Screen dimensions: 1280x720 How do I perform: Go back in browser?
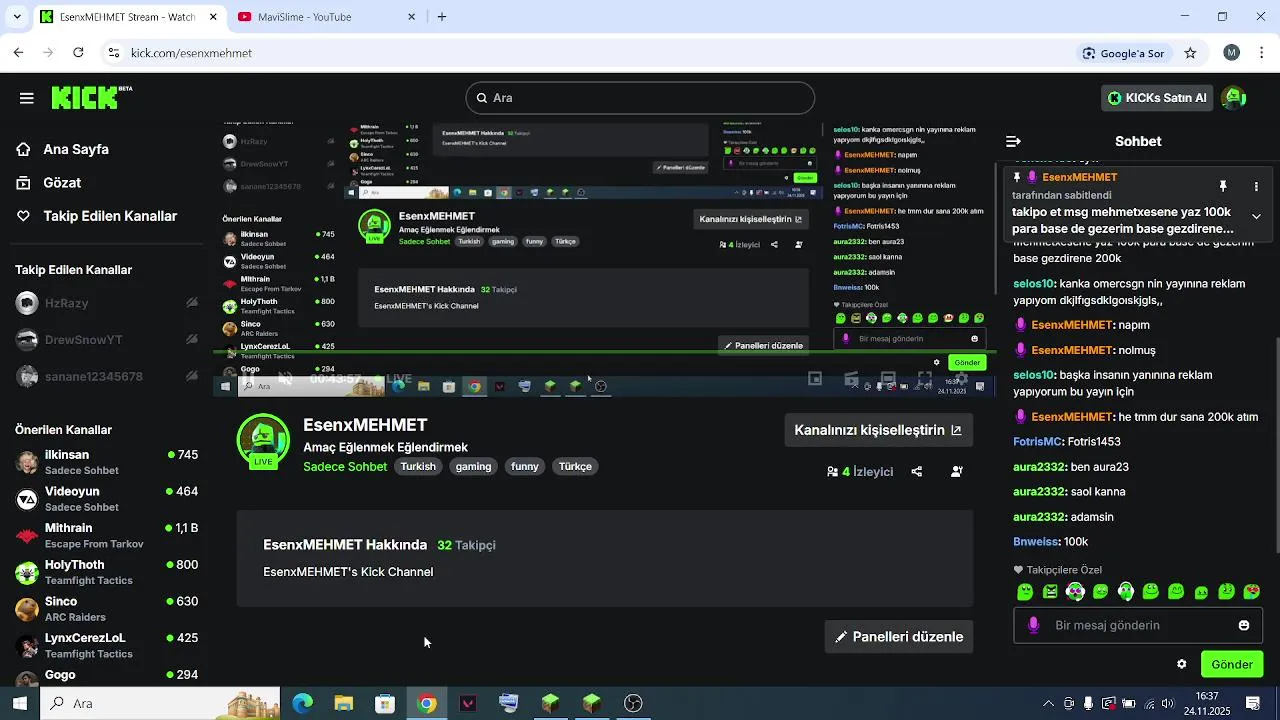coord(18,53)
